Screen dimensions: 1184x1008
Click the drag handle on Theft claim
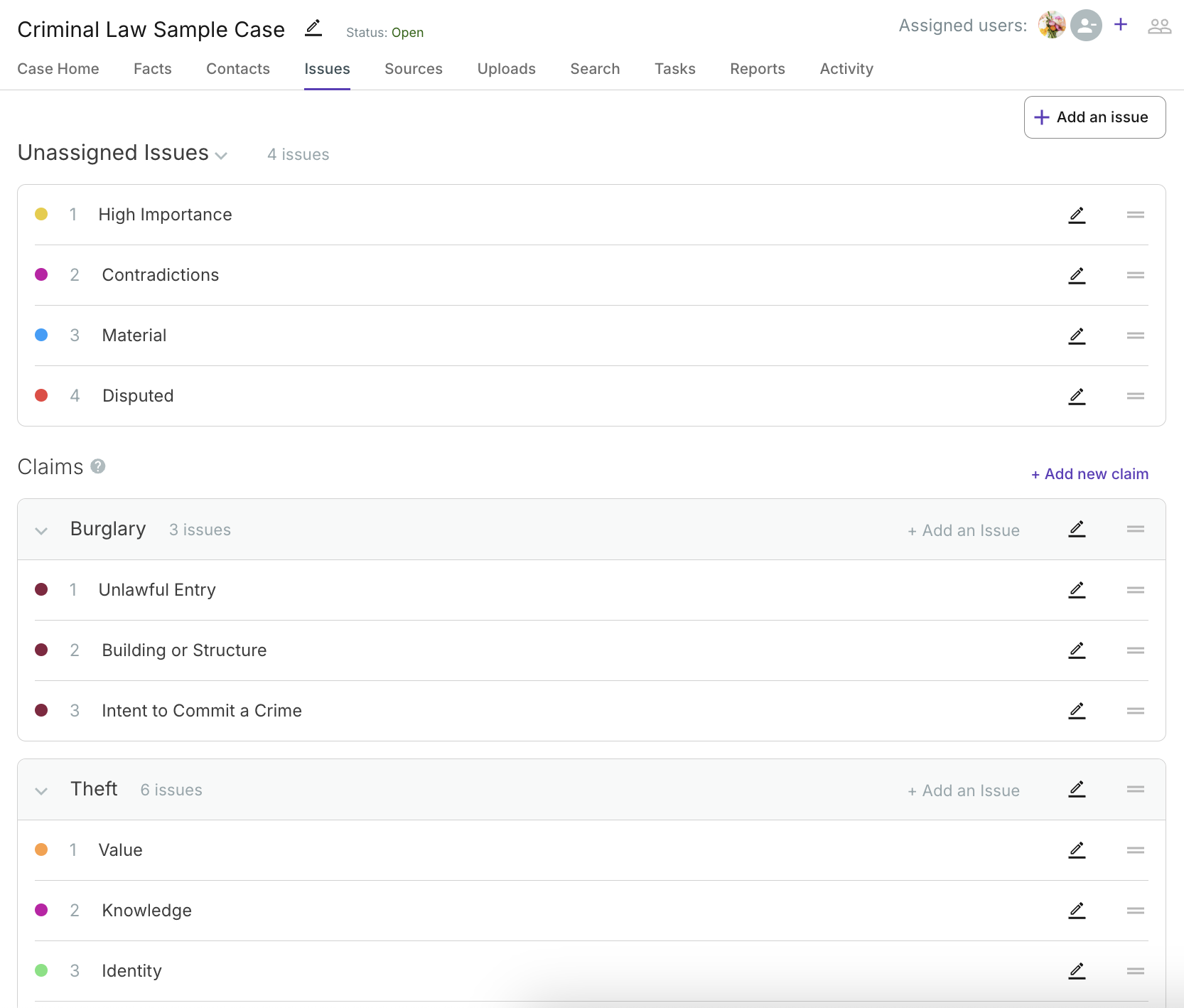(1135, 789)
